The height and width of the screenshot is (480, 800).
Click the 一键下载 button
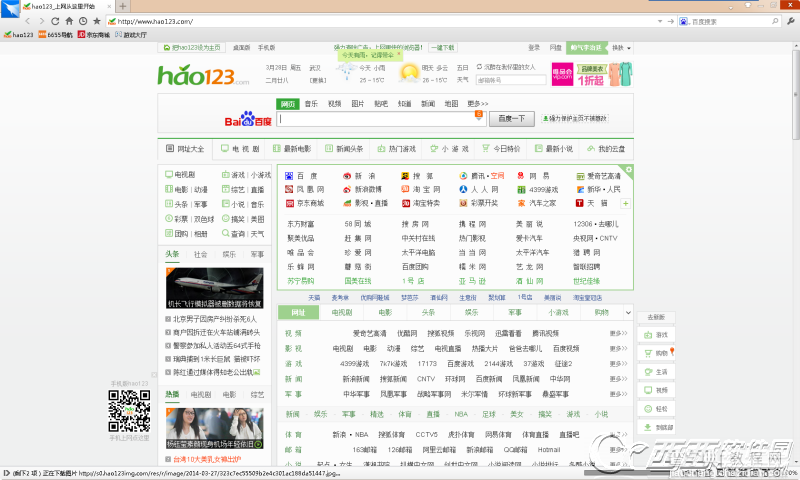tap(443, 48)
